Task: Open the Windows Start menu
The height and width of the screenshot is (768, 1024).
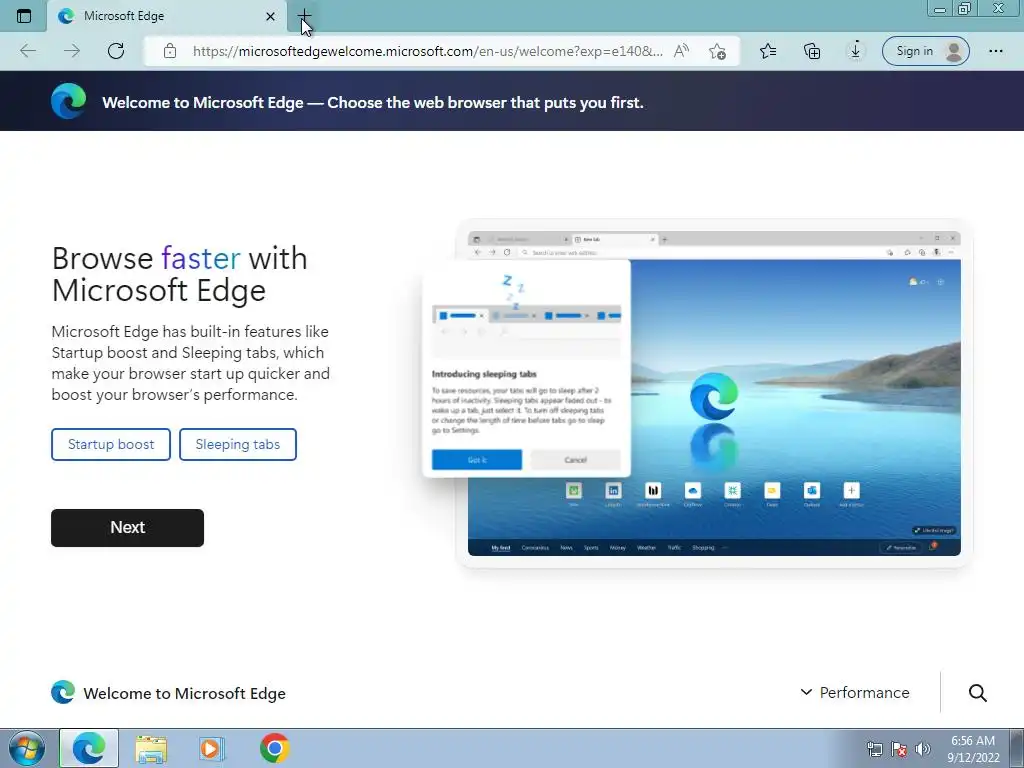Action: click(27, 748)
